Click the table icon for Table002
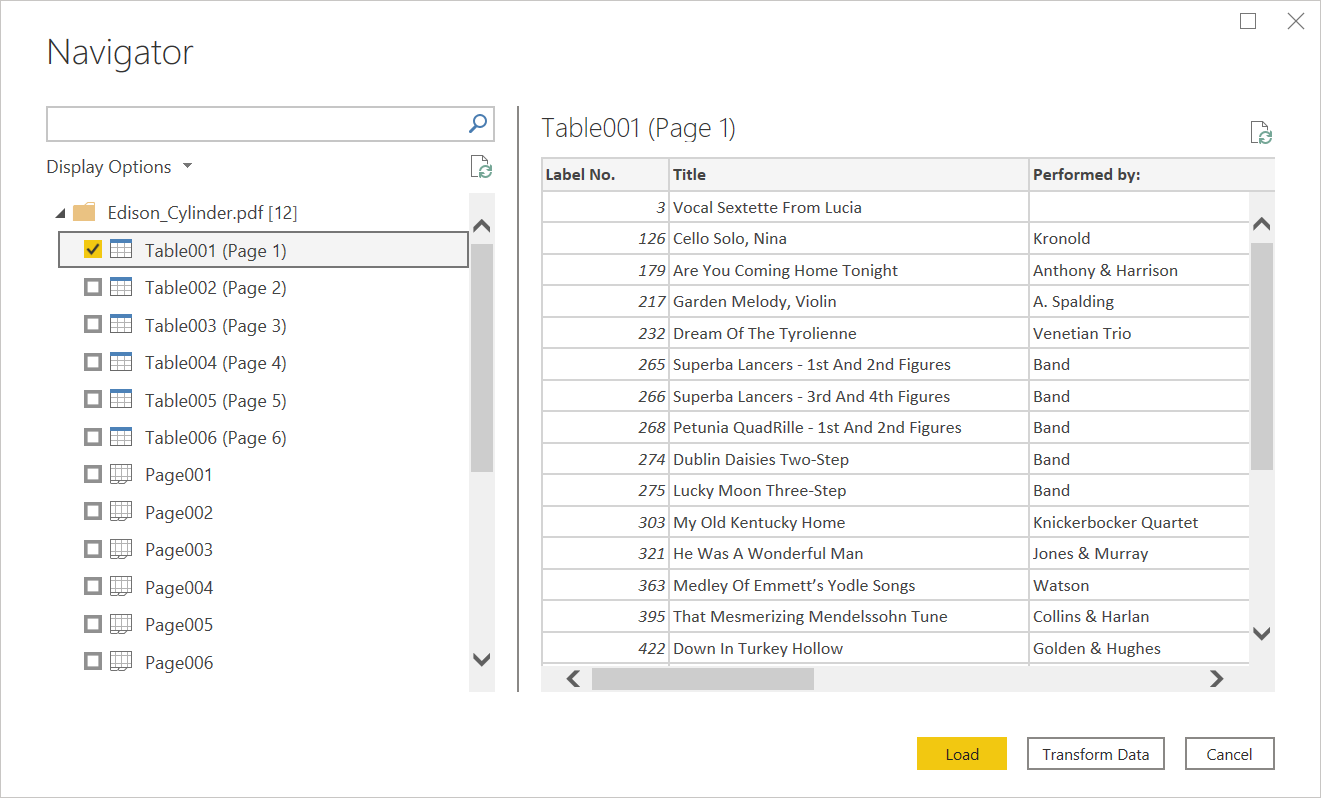Image resolution: width=1321 pixels, height=798 pixels. [x=120, y=287]
